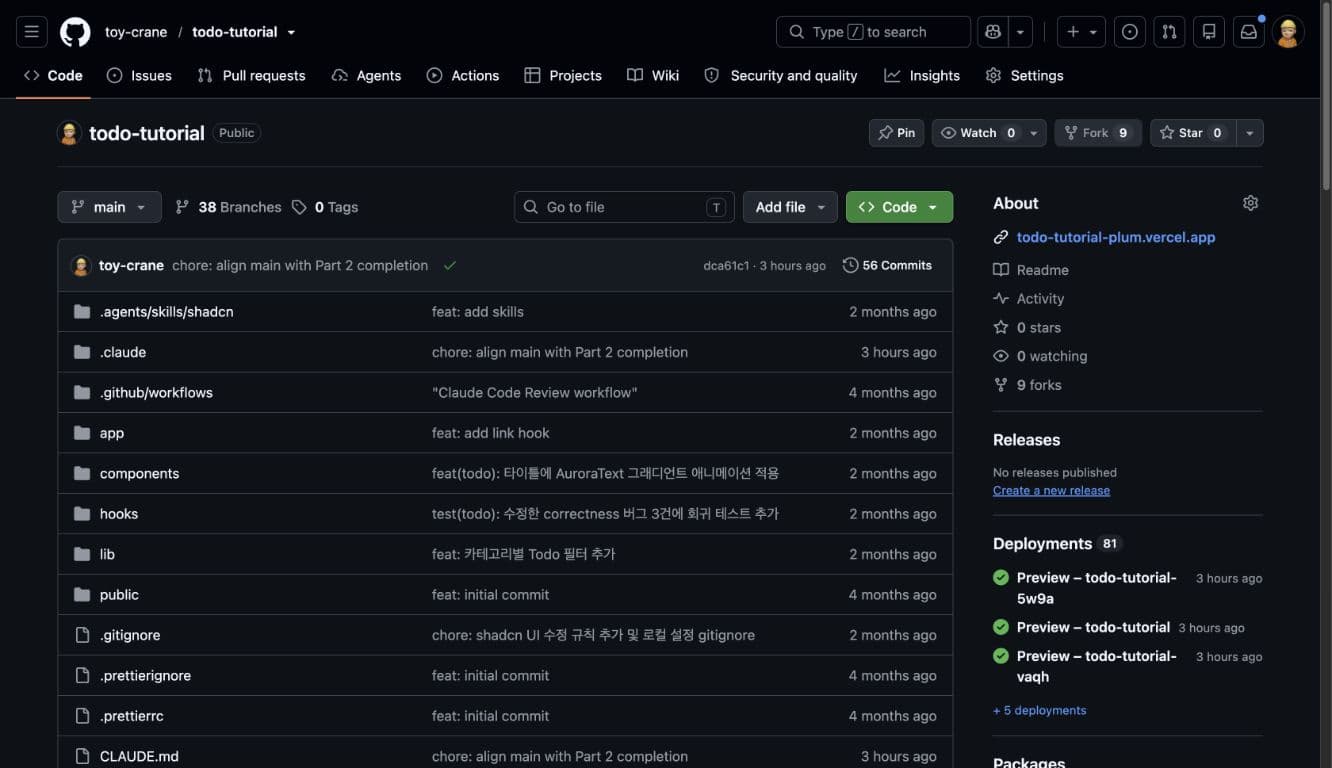Open the star lists dropdown arrow
Image resolution: width=1332 pixels, height=768 pixels.
tap(1249, 133)
